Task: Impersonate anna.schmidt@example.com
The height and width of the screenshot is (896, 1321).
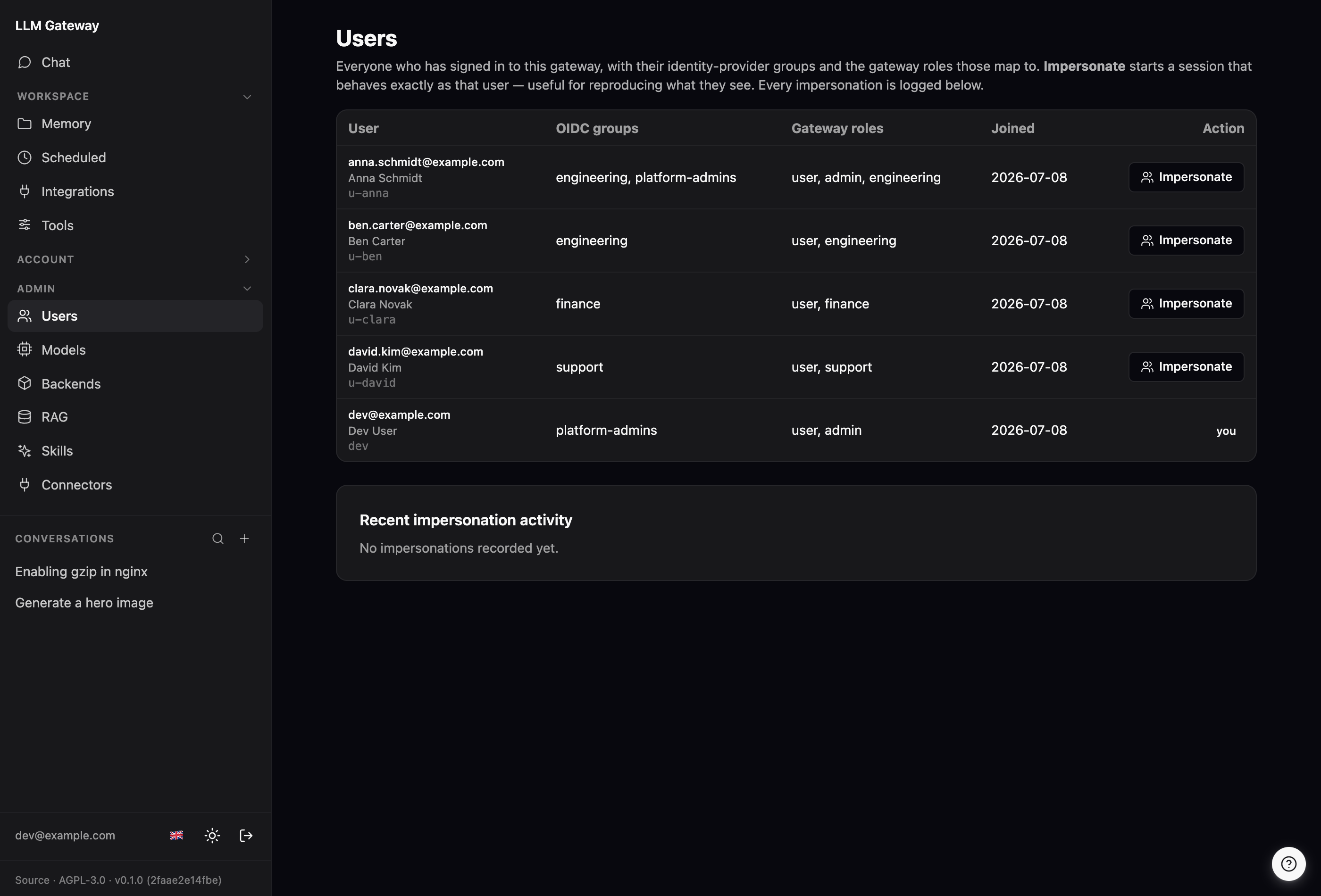Action: tap(1186, 177)
